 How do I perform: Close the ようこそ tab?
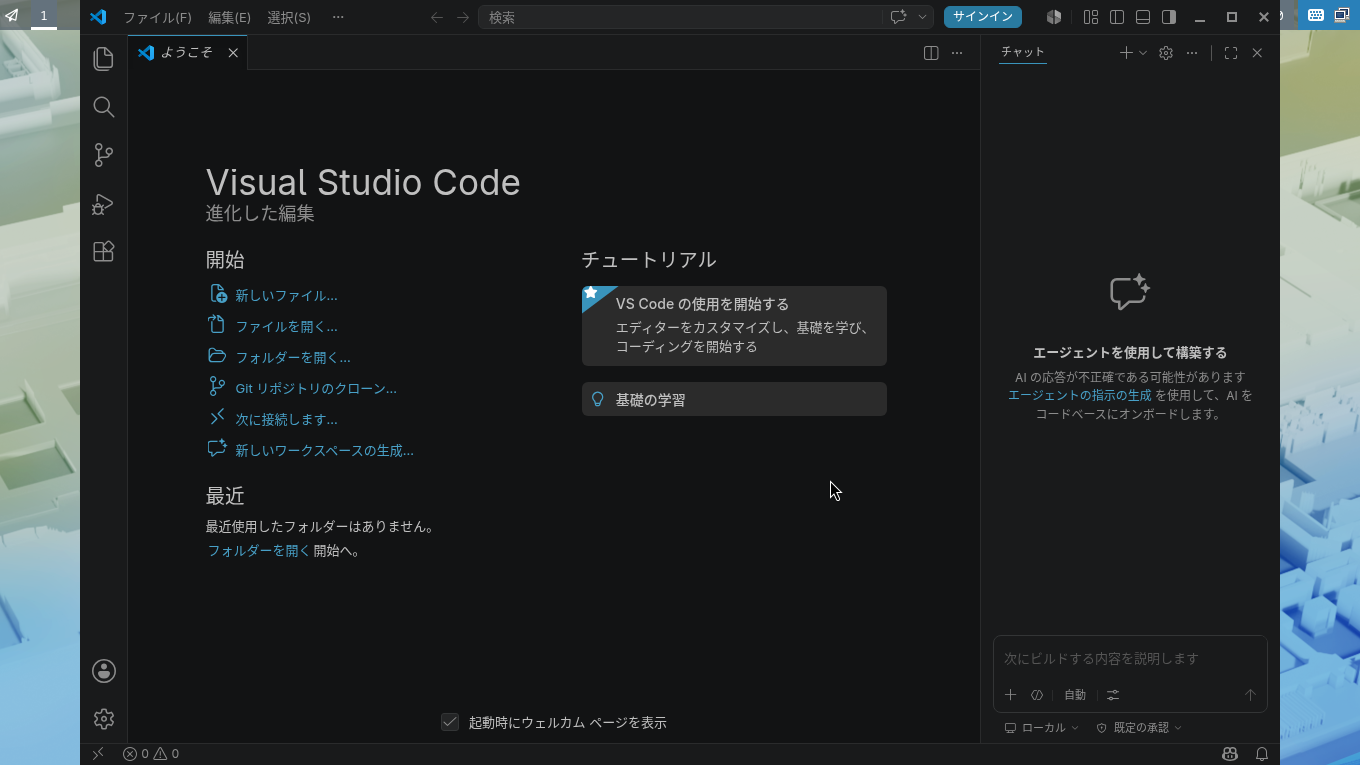click(x=233, y=53)
